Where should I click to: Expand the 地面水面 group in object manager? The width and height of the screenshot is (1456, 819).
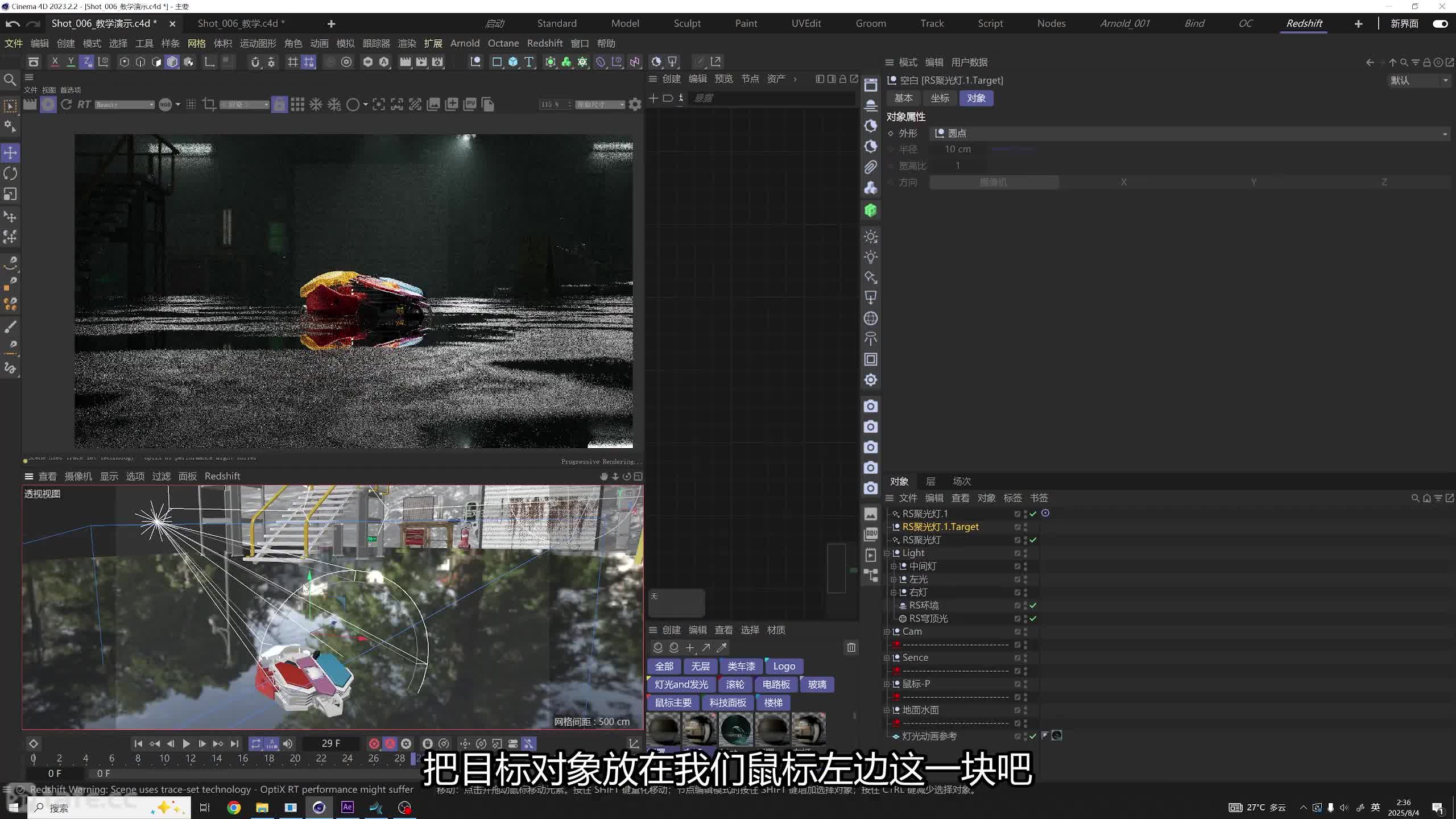pos(887,710)
